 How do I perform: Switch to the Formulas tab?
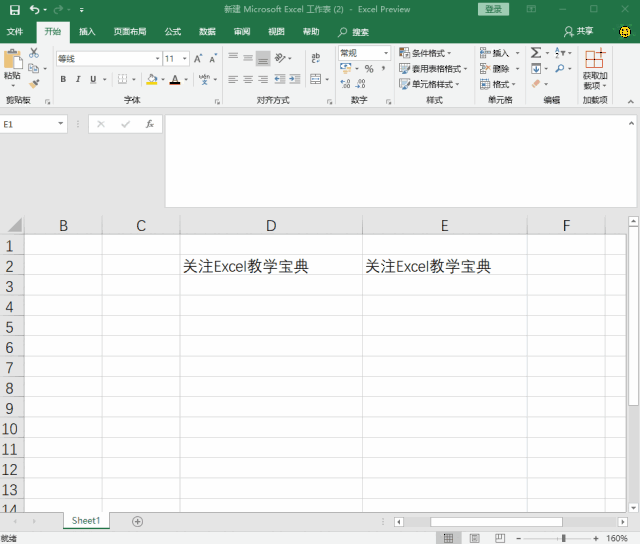tap(173, 32)
